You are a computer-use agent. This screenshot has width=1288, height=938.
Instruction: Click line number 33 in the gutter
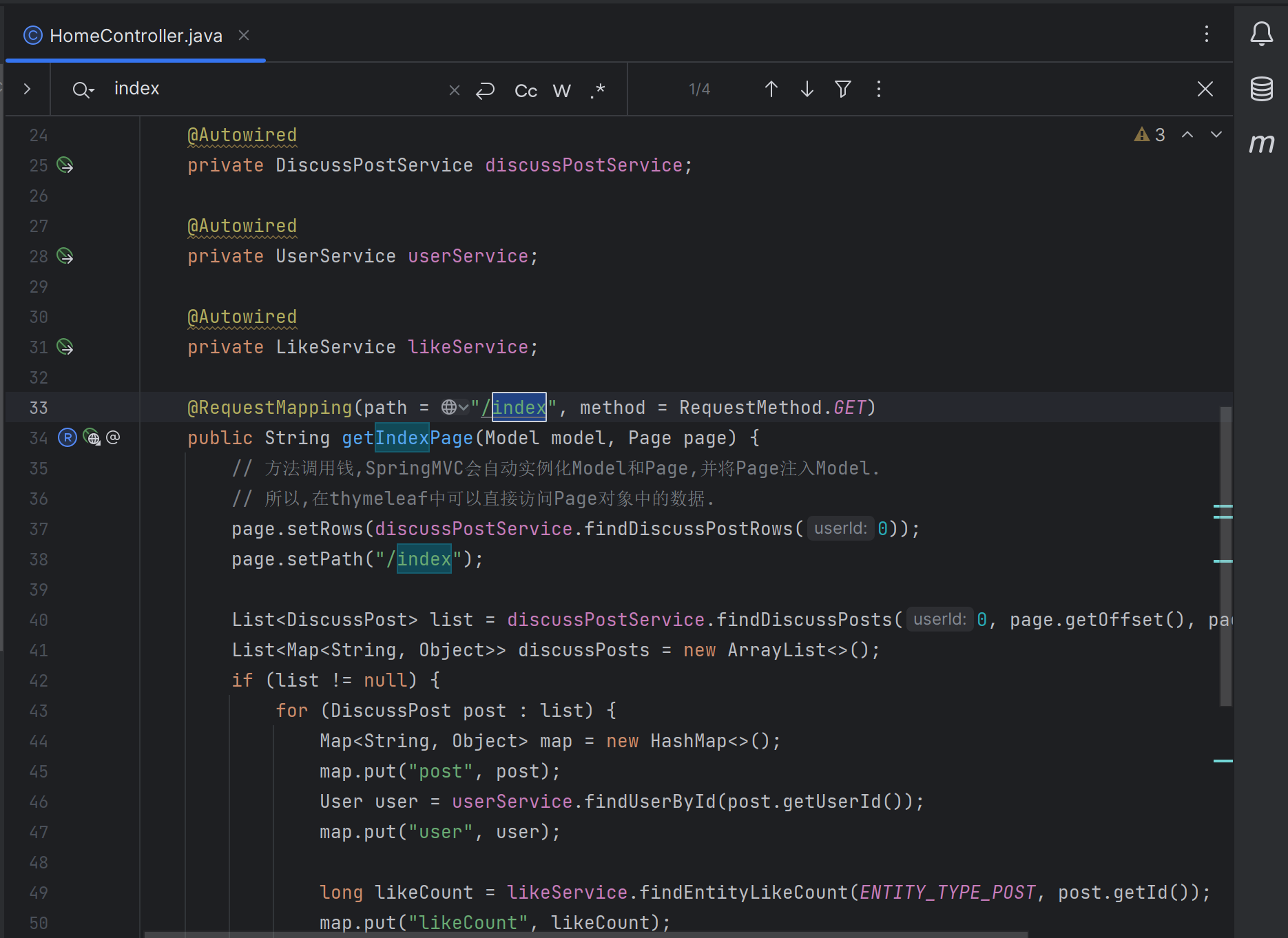(39, 408)
